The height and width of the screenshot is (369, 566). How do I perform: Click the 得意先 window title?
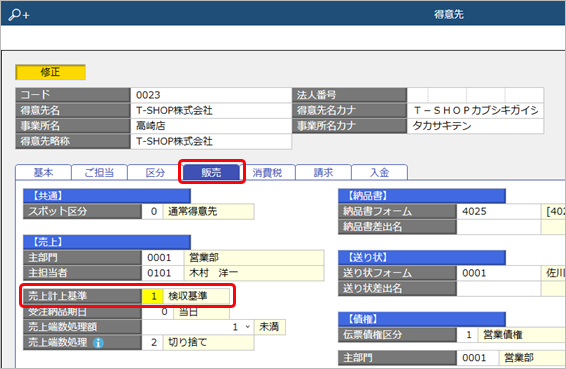click(x=449, y=14)
